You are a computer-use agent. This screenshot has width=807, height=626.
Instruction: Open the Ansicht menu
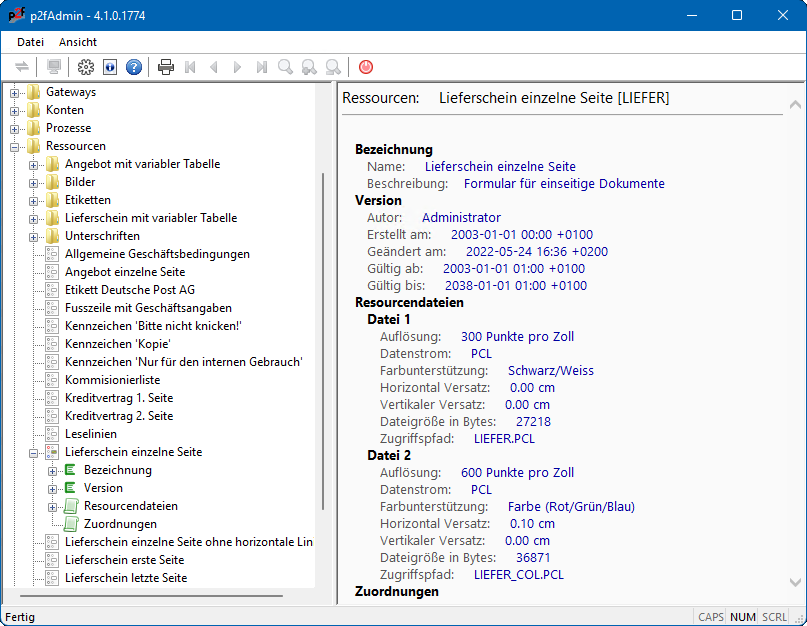coord(78,42)
